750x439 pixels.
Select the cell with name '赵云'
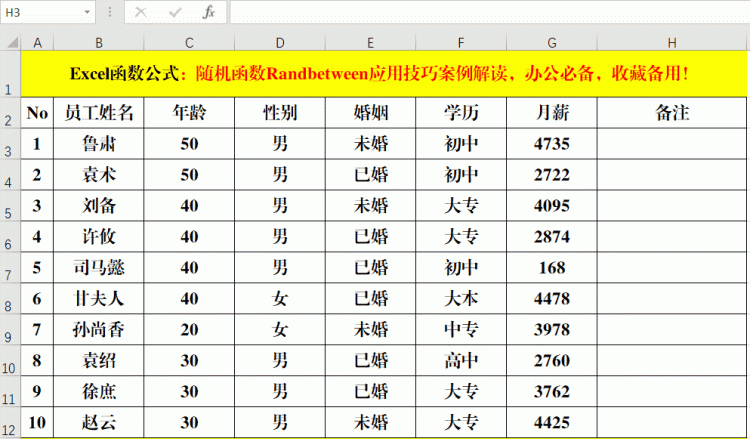point(99,422)
